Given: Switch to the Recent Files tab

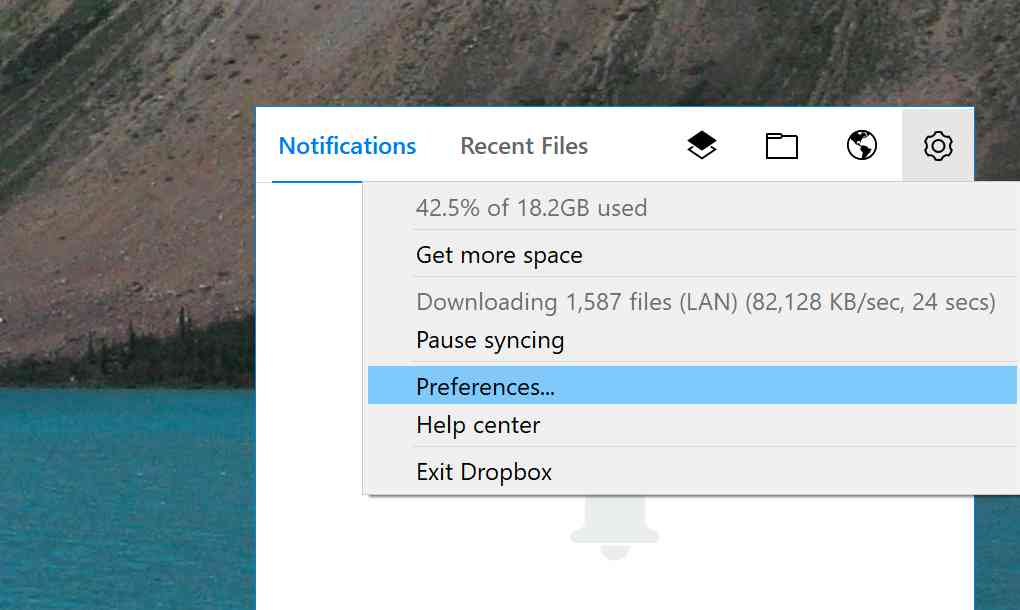Looking at the screenshot, I should pos(523,145).
